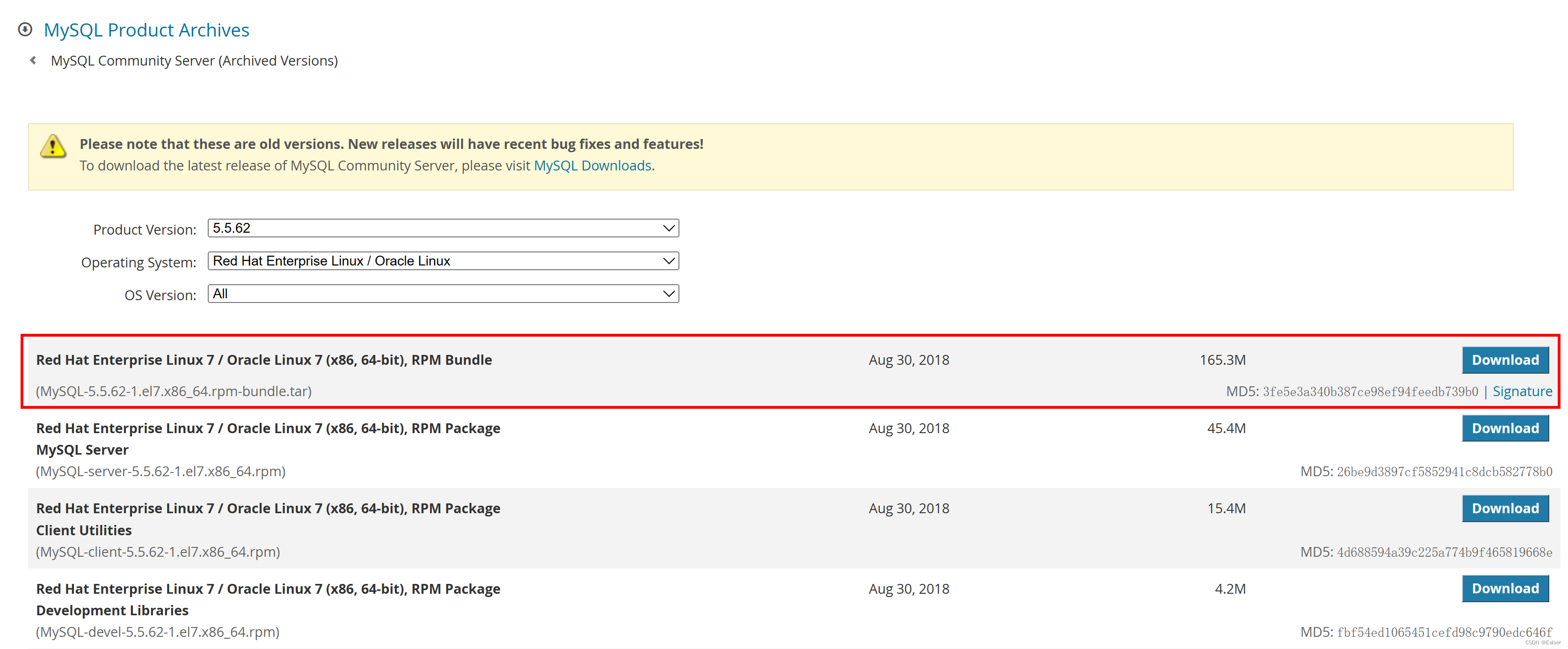
Task: Open the Signature link for RPM Bundle
Action: click(x=1522, y=391)
